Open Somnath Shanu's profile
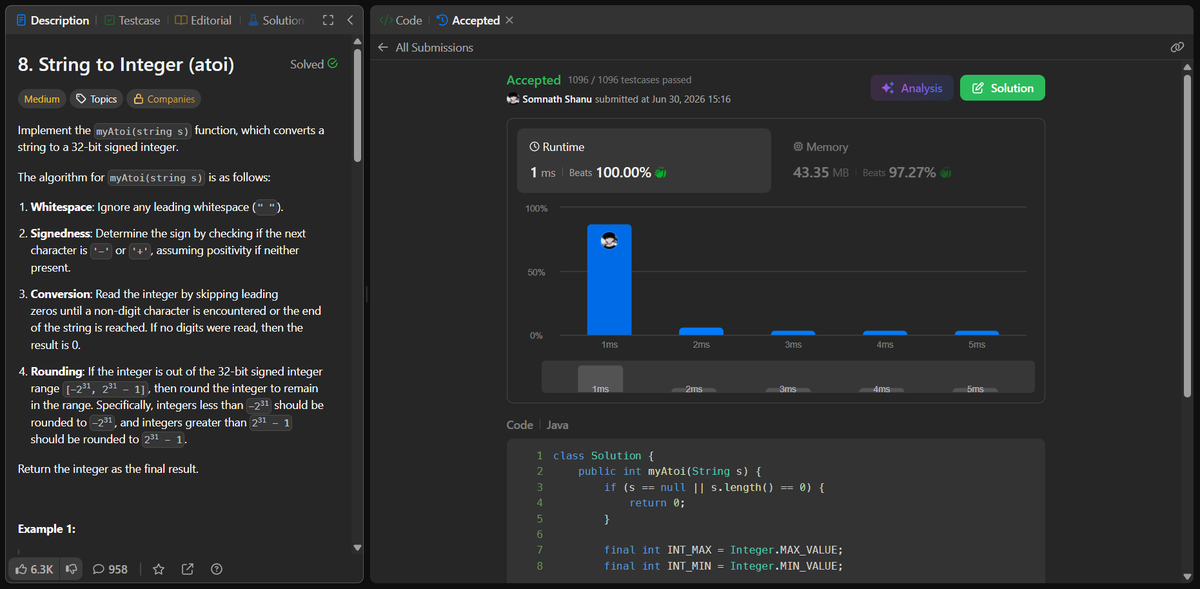 click(x=556, y=99)
